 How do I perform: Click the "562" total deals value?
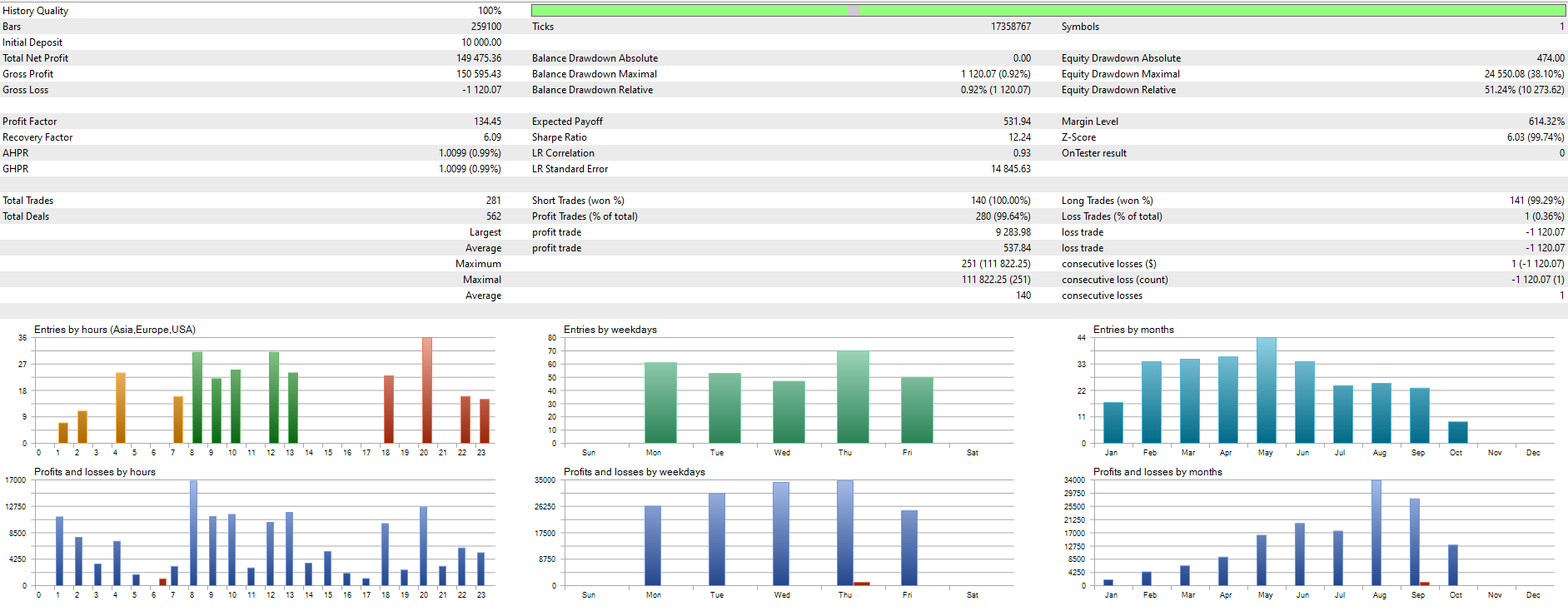coord(494,216)
